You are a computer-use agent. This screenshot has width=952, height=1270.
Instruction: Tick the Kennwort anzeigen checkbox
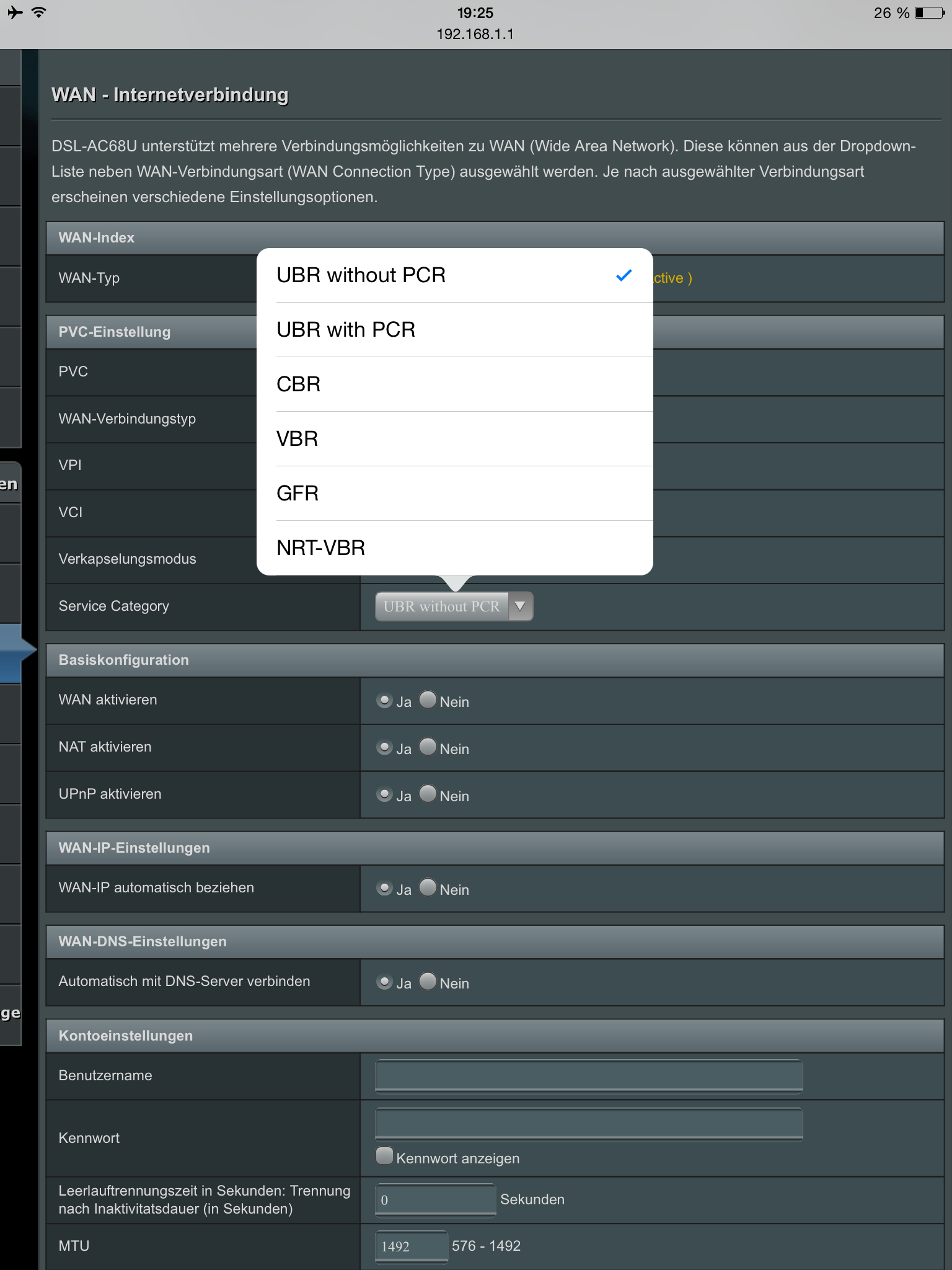point(385,1156)
